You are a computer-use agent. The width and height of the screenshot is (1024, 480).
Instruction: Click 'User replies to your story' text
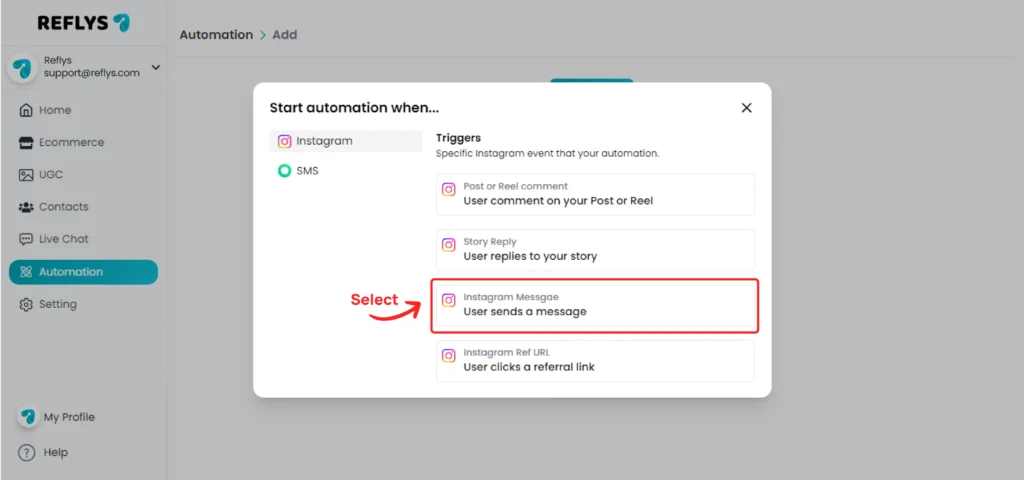[x=530, y=257]
